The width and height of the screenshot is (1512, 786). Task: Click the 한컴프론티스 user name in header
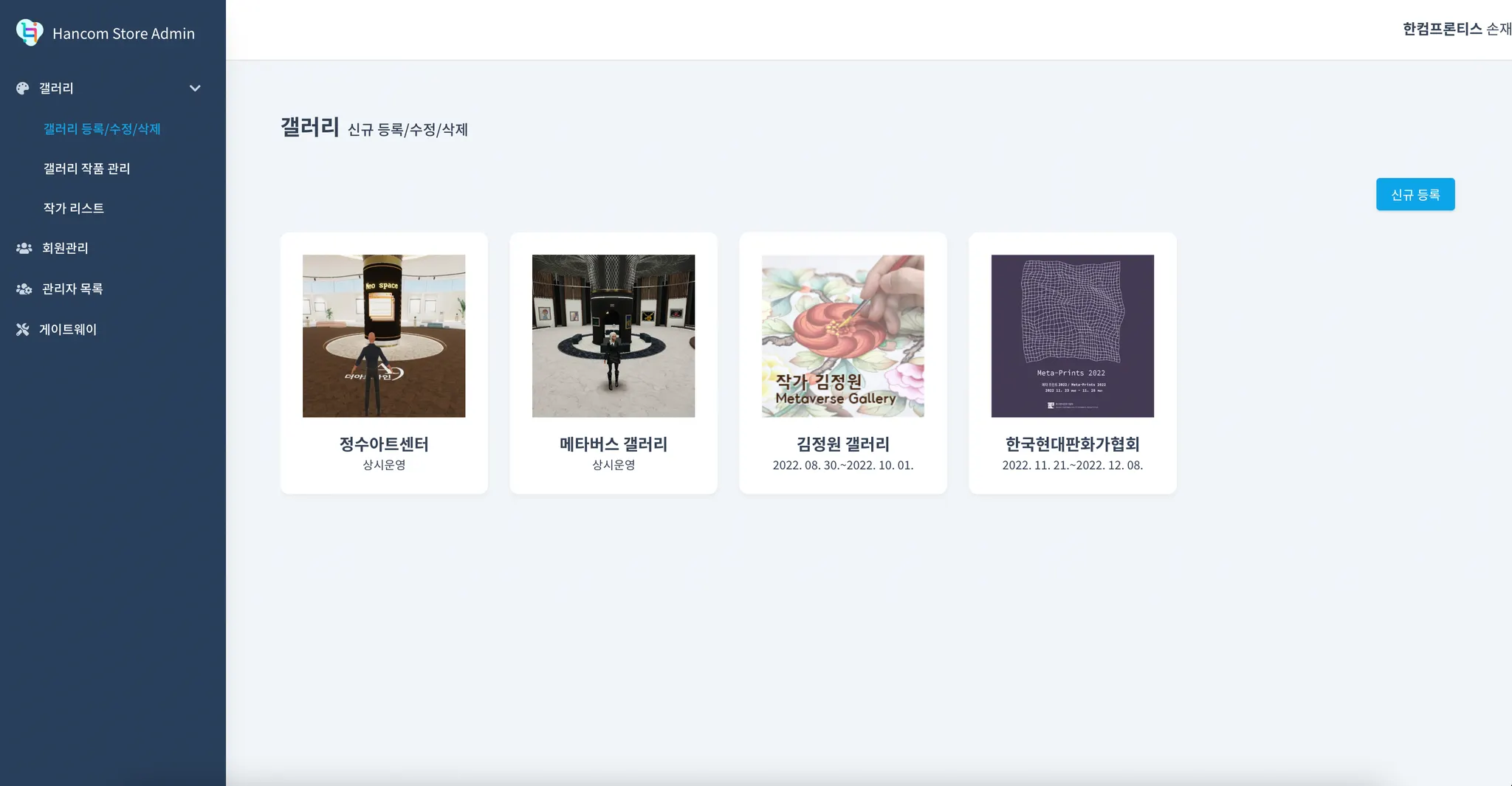(1443, 29)
